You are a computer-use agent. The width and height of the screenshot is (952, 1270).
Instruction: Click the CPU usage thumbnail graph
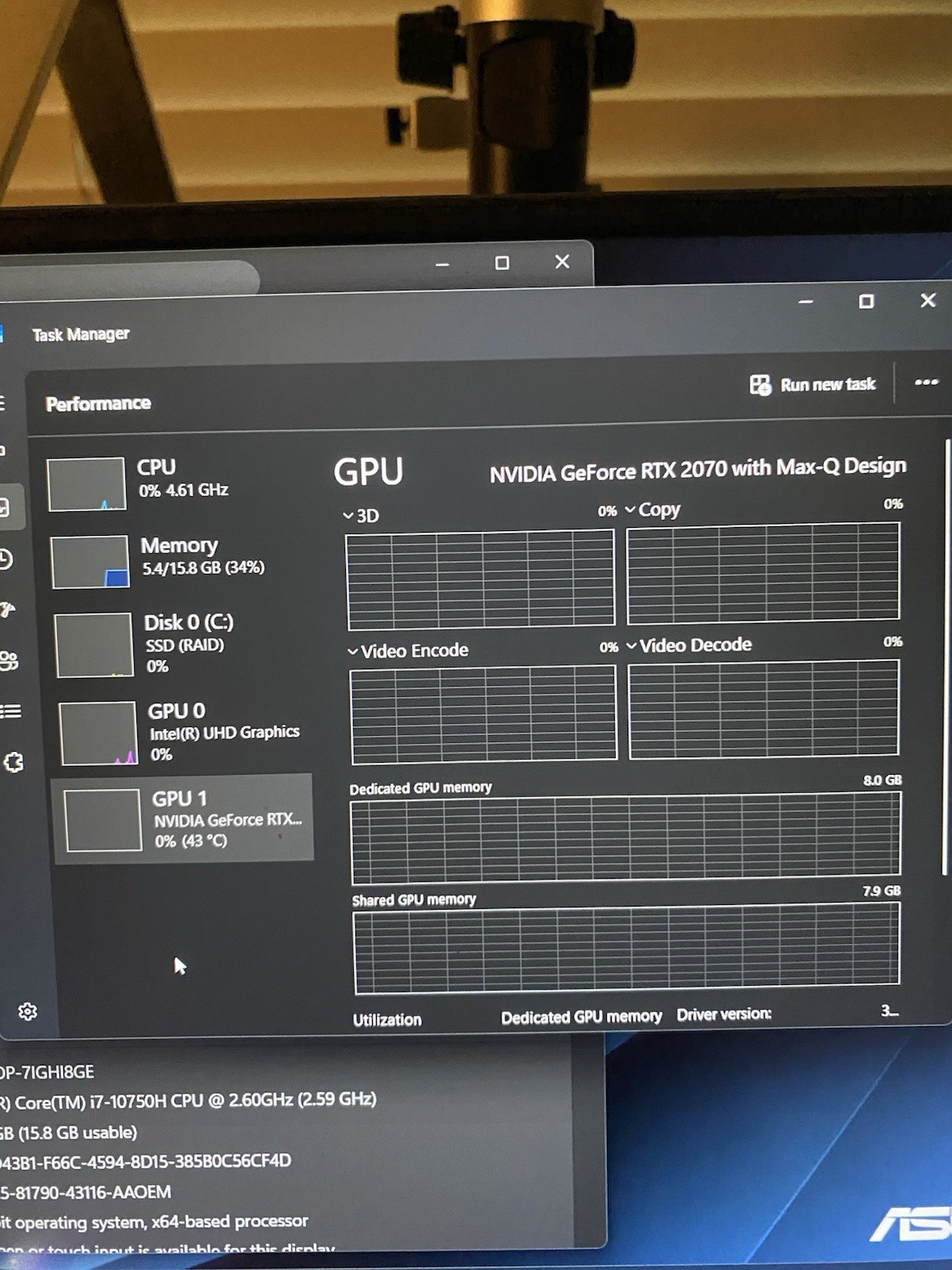[x=86, y=484]
